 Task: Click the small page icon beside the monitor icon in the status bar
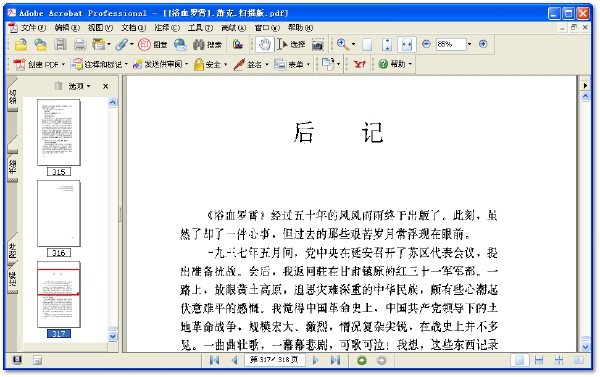click(37, 360)
